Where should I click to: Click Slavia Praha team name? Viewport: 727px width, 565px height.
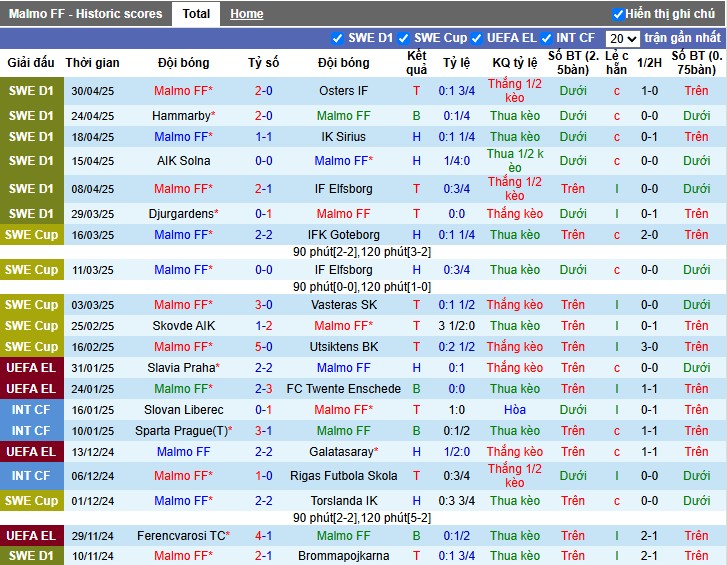(181, 368)
